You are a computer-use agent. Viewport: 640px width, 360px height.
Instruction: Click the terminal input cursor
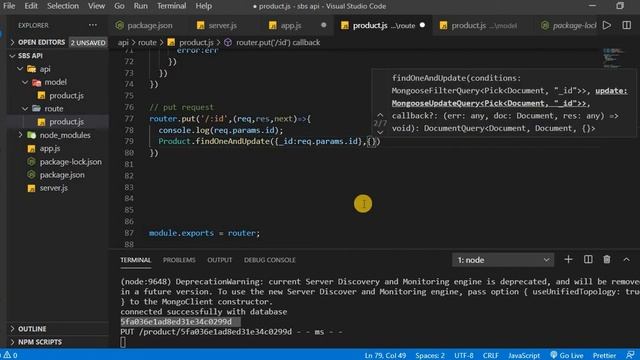click(123, 342)
